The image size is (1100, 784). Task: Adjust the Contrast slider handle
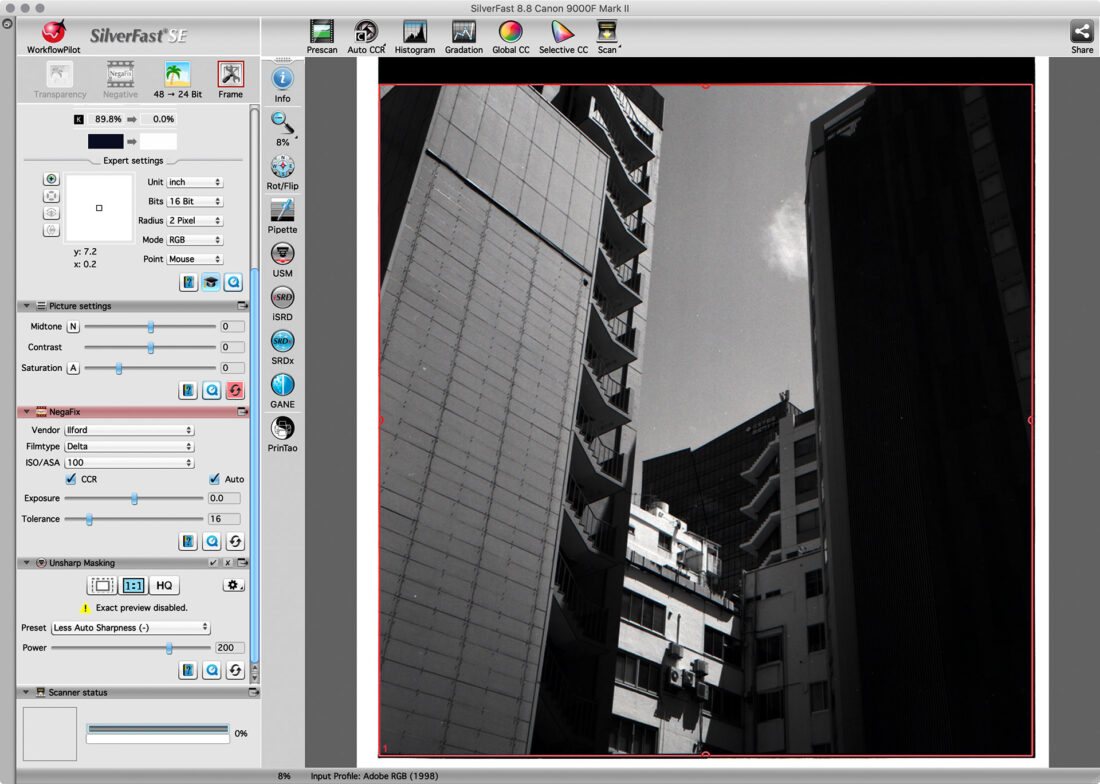pyautogui.click(x=151, y=347)
